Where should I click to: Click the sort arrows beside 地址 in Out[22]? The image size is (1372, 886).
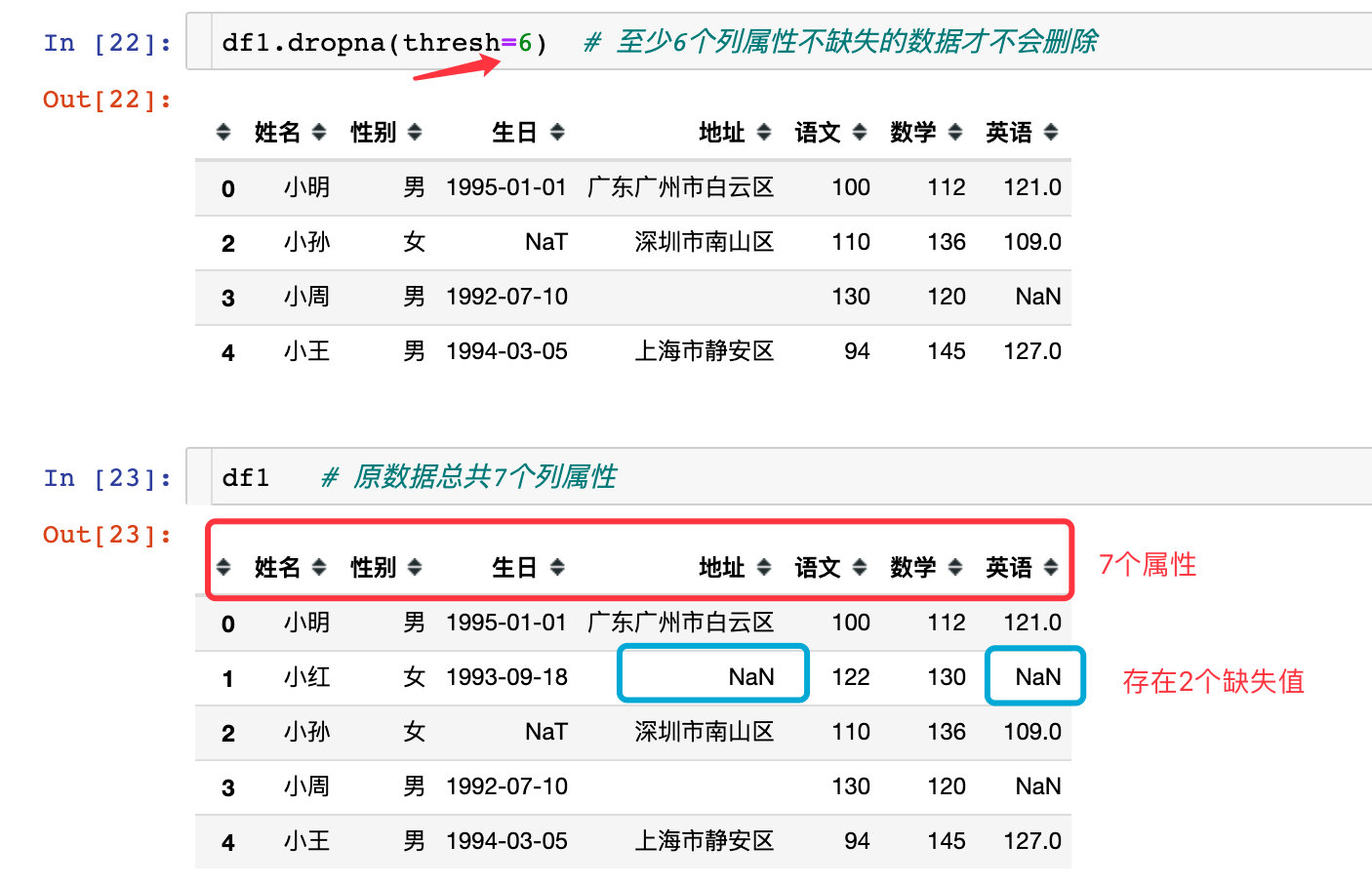[x=762, y=133]
